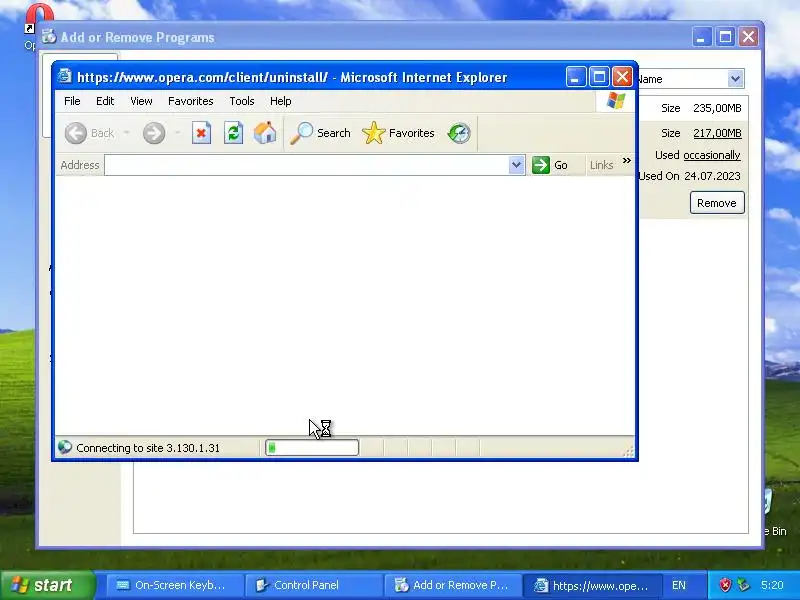This screenshot has width=800, height=600.
Task: Click the red security shield tray icon
Action: tap(725, 585)
